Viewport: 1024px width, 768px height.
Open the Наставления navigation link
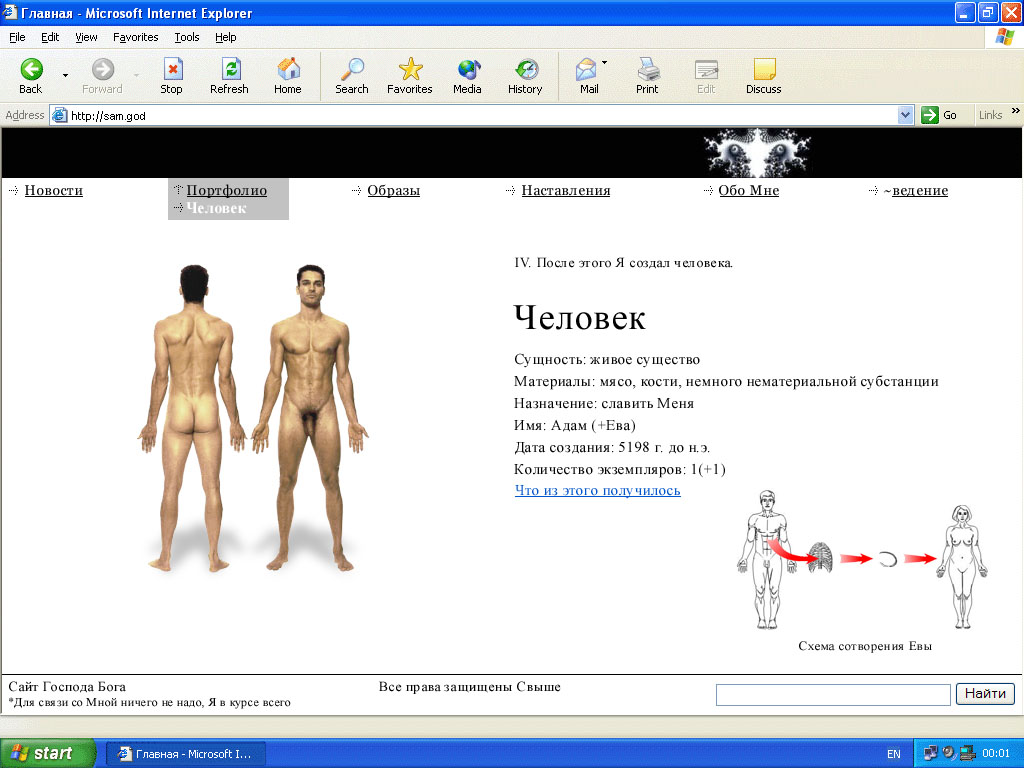click(565, 191)
